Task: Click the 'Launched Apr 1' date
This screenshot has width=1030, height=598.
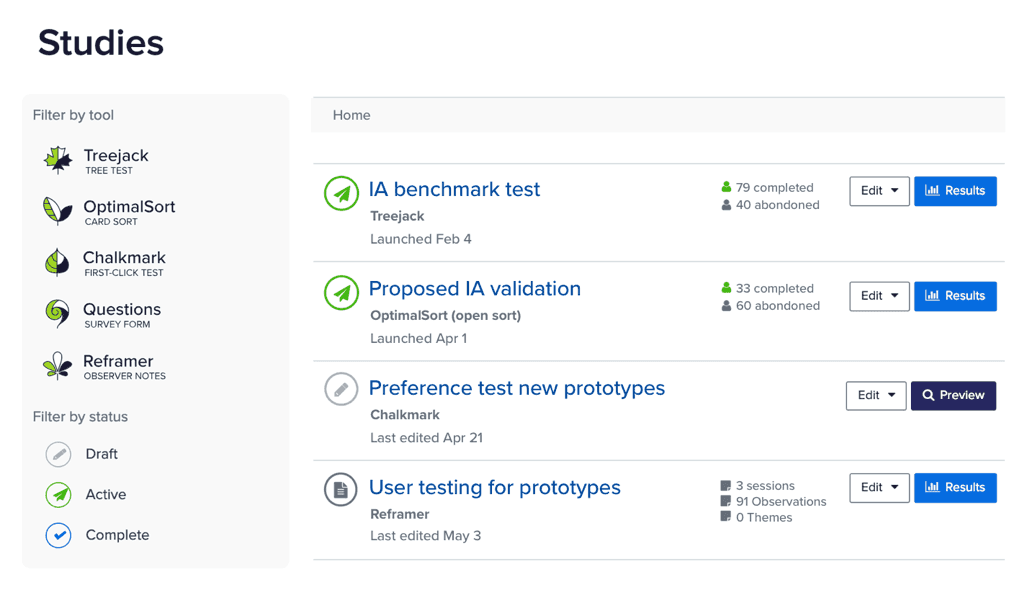Action: tap(418, 338)
